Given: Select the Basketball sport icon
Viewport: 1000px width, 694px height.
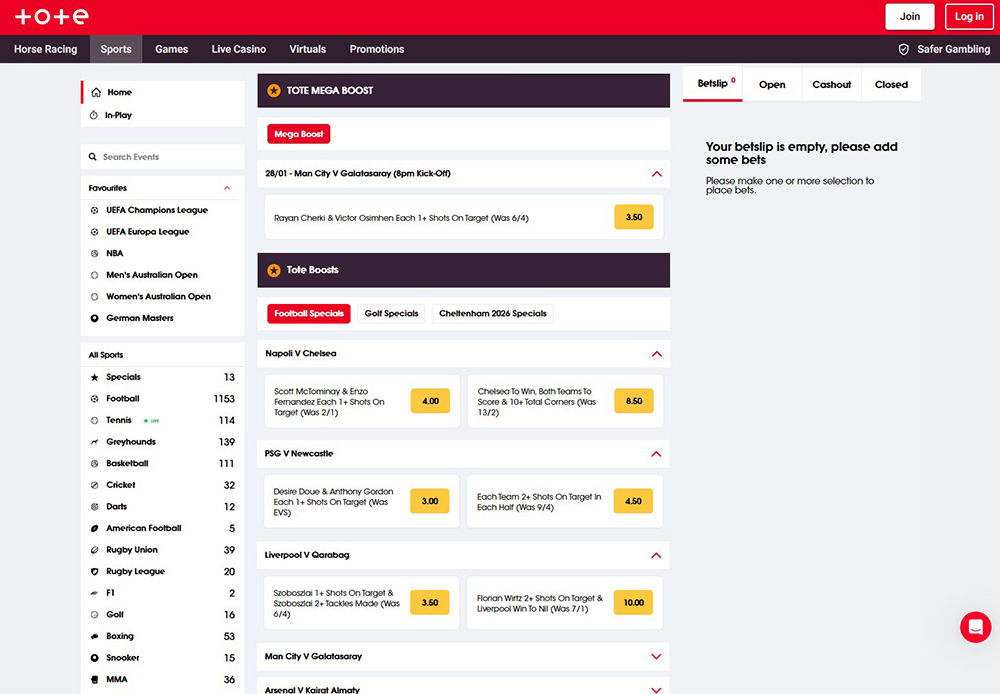Looking at the screenshot, I should (95, 464).
